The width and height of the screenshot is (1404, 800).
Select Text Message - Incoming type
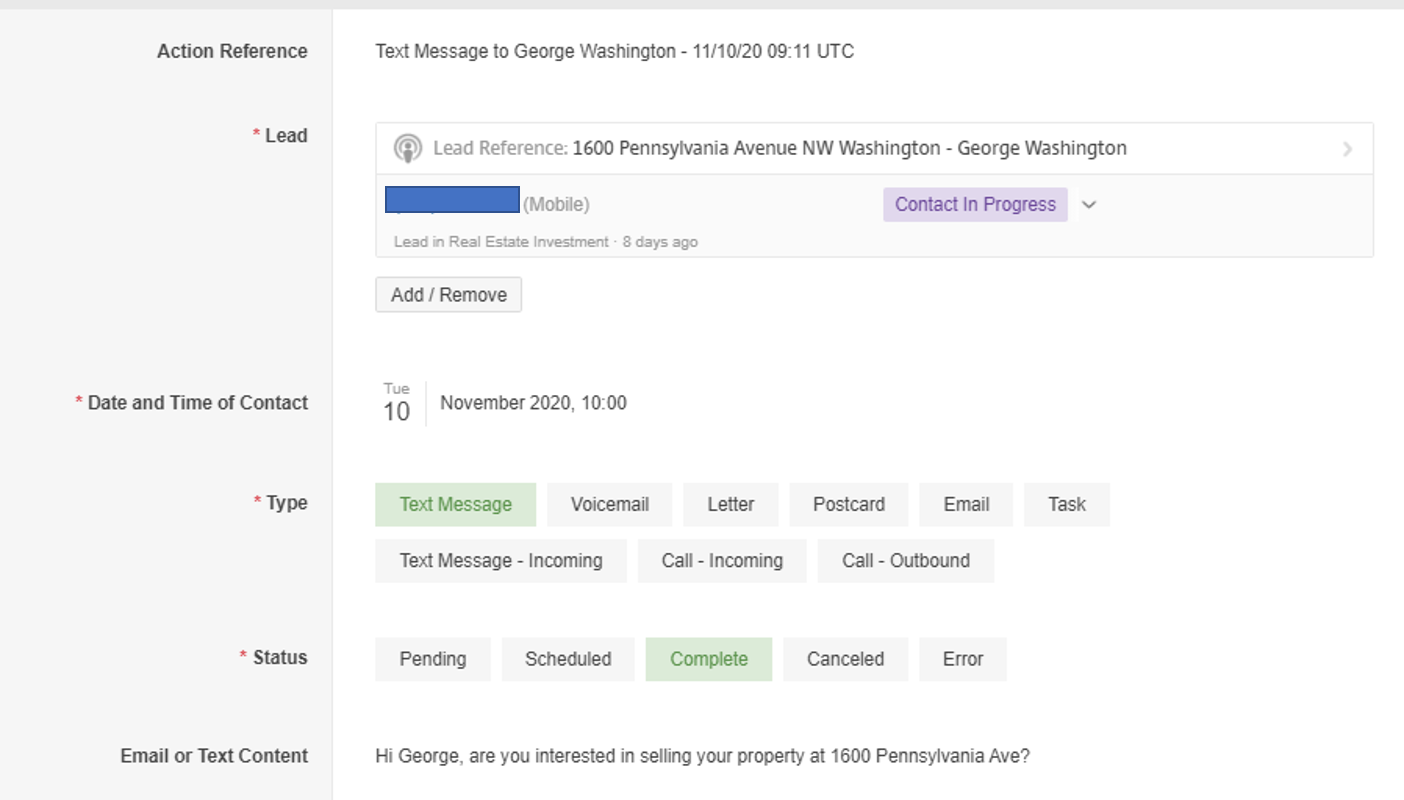tap(500, 561)
